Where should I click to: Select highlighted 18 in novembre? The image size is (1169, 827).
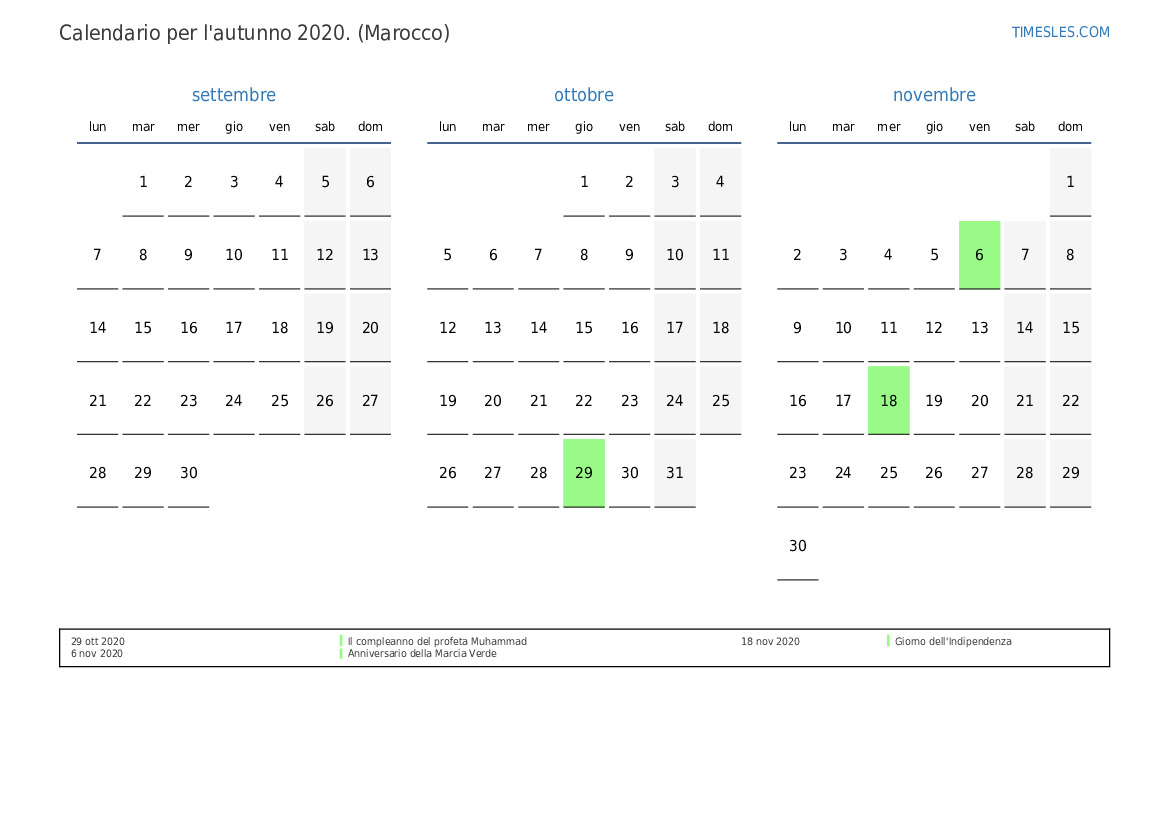tap(888, 400)
